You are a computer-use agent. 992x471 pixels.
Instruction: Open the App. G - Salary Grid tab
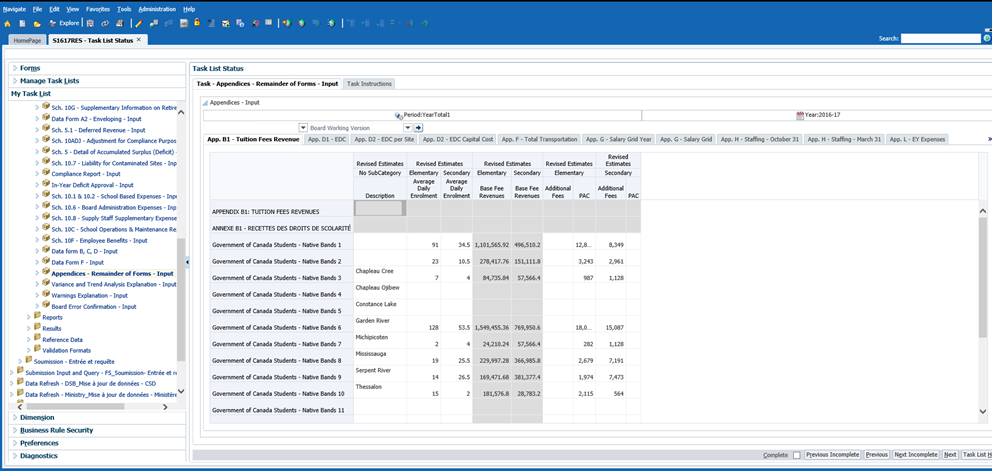(x=686, y=139)
